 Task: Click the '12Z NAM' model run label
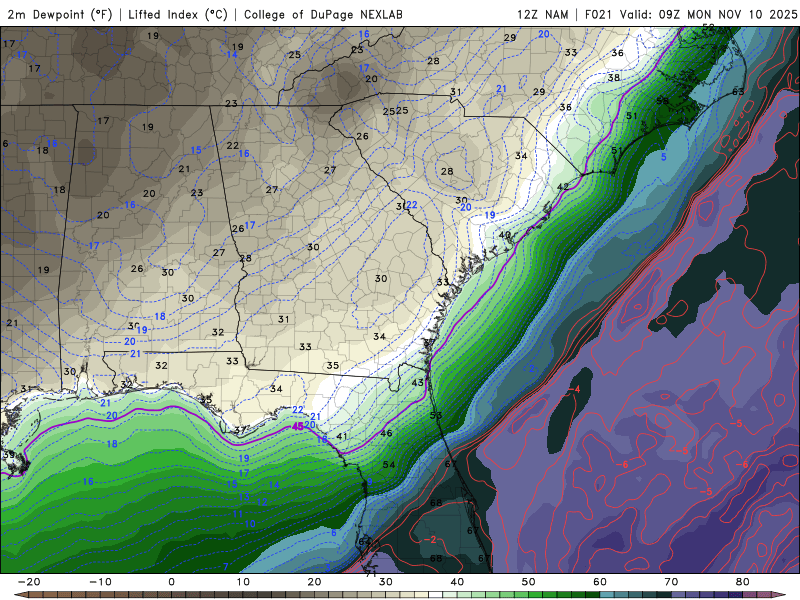point(543,14)
